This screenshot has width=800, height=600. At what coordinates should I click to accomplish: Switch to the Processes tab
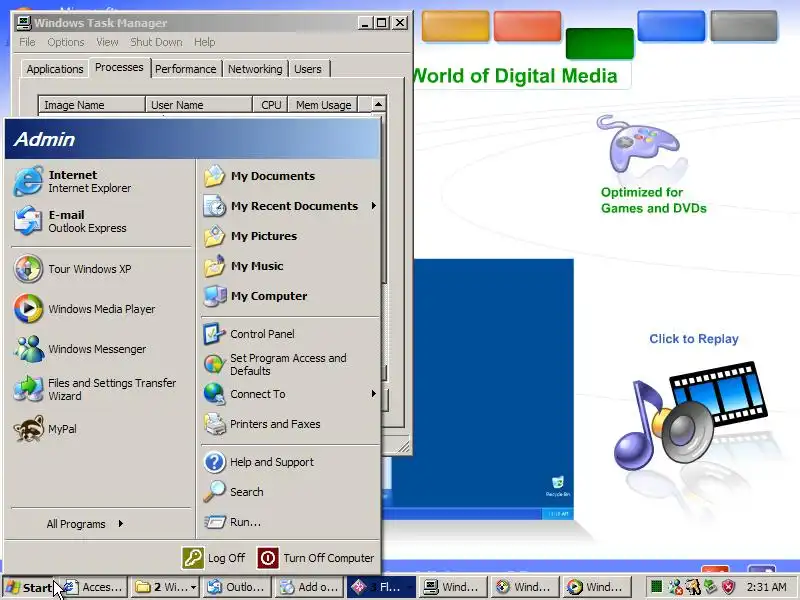[119, 67]
